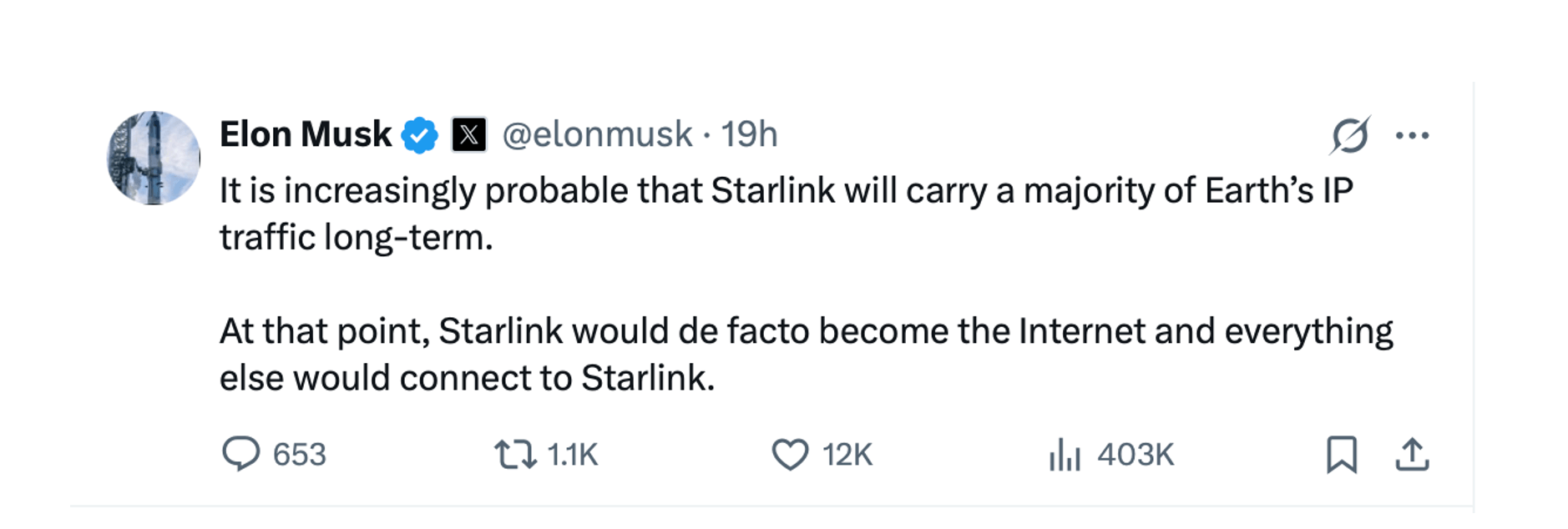This screenshot has height=529, width=1568.
Task: Click the 653 replies count
Action: tap(299, 455)
